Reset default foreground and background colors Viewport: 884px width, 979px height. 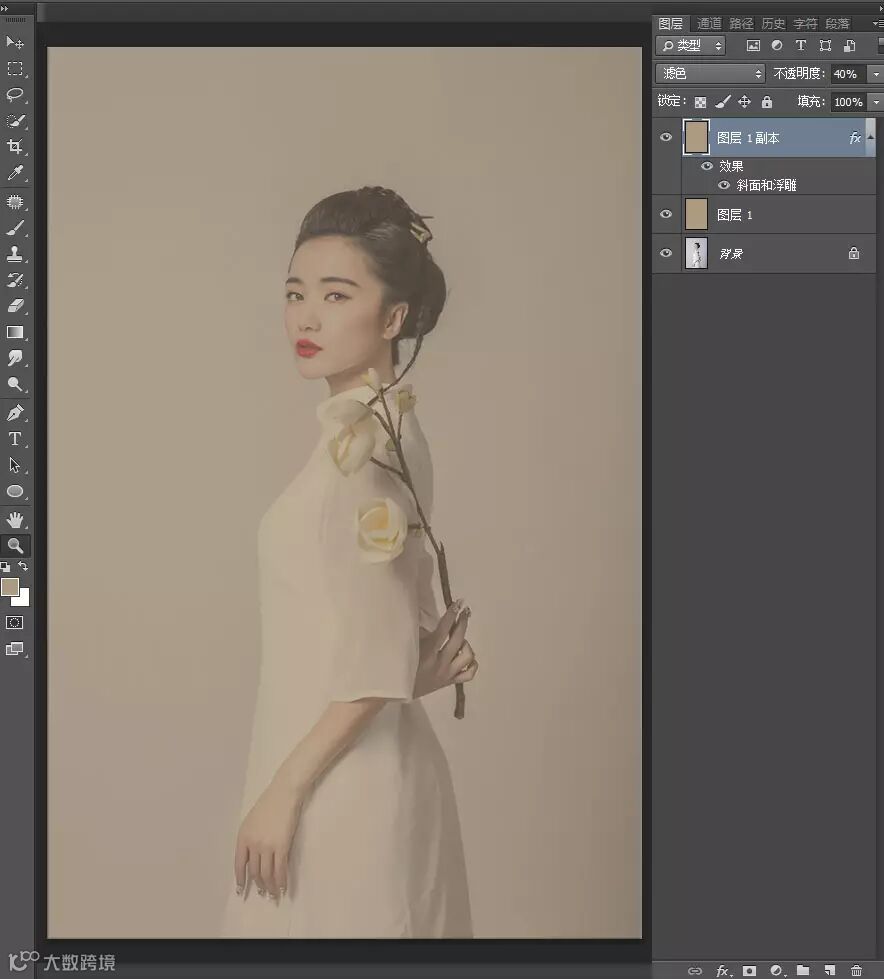[5, 567]
